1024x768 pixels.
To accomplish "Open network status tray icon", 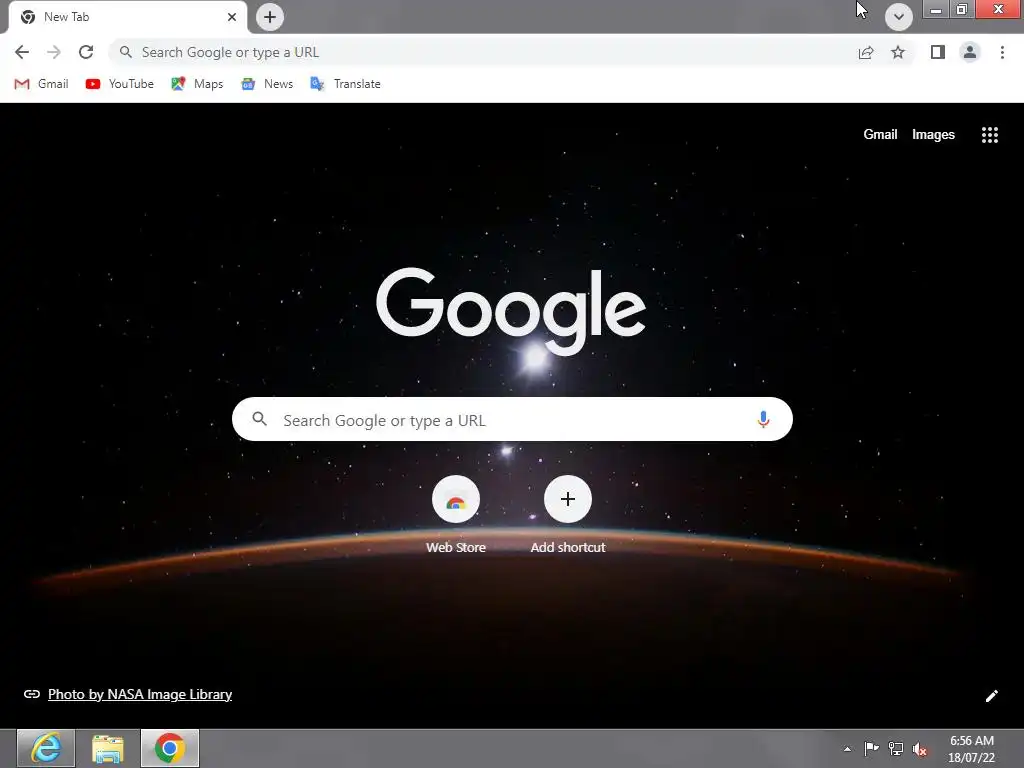I will (x=896, y=749).
